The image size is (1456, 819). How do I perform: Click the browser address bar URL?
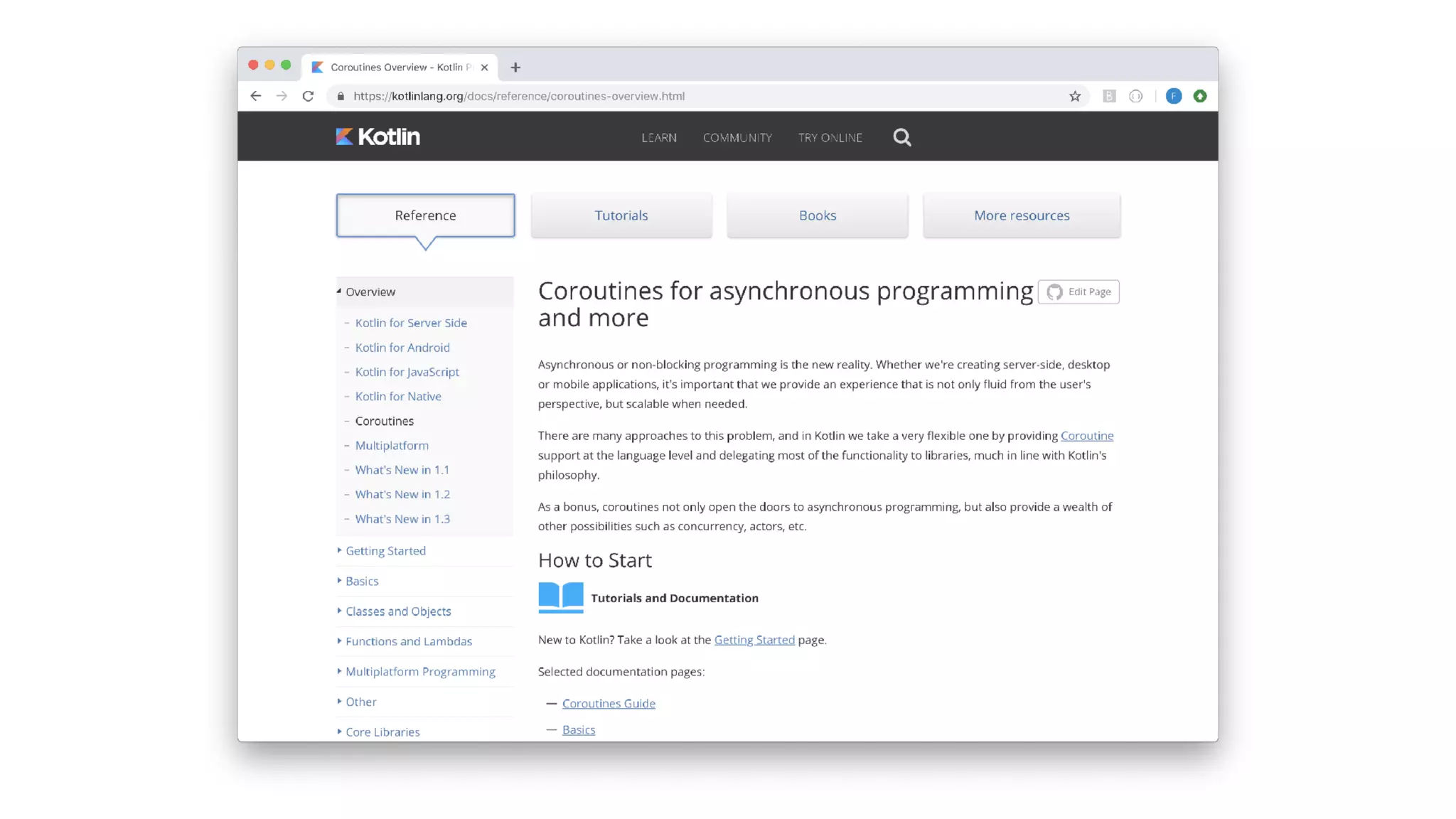[x=519, y=96]
